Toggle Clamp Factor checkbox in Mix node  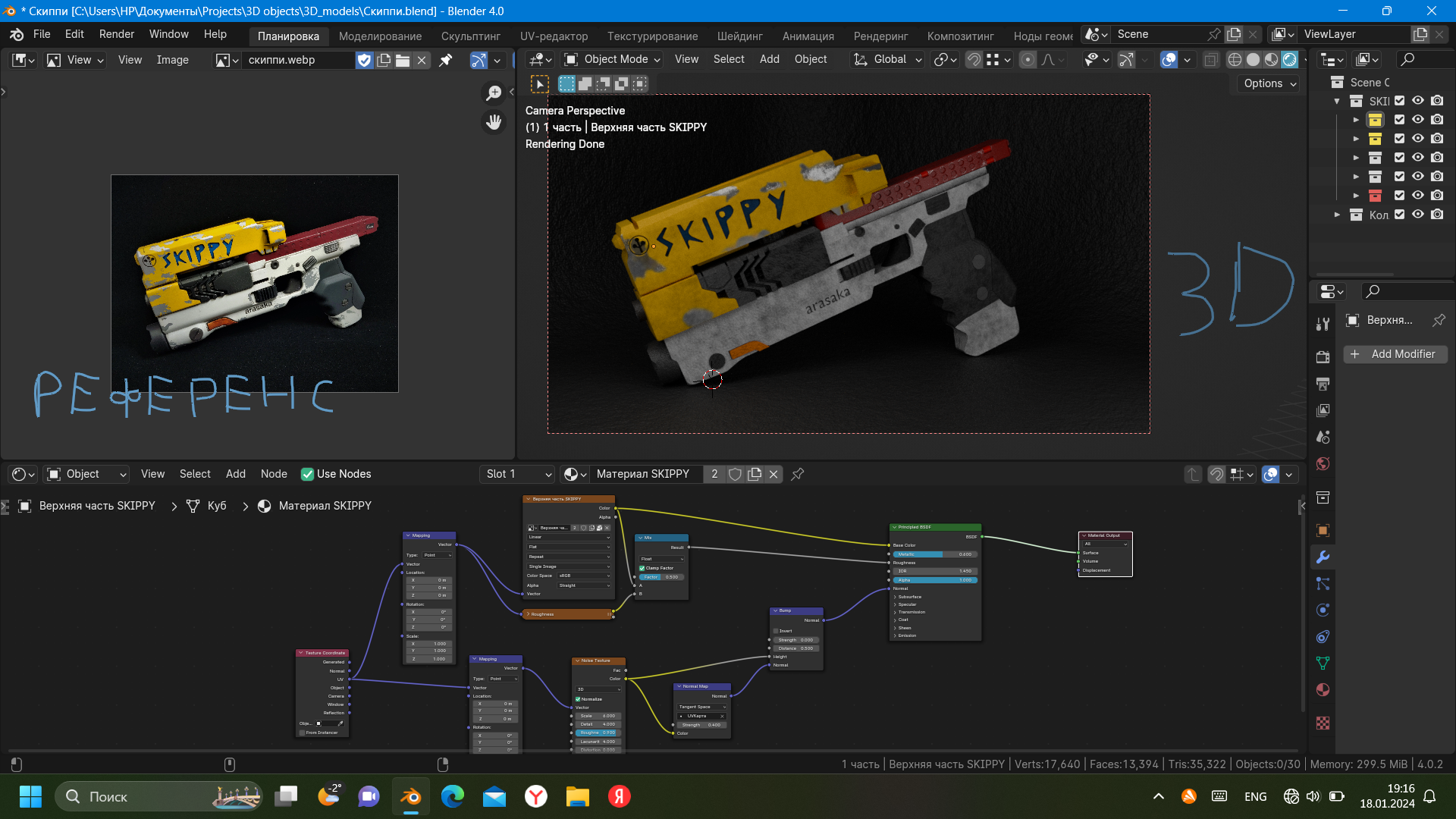(x=642, y=568)
